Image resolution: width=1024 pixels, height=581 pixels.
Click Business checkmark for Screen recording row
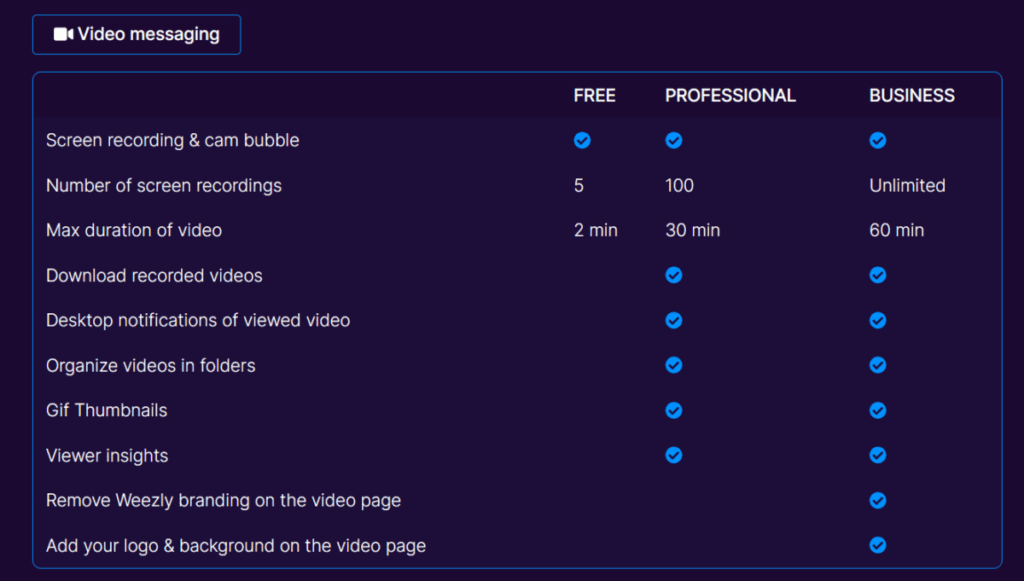tap(878, 141)
